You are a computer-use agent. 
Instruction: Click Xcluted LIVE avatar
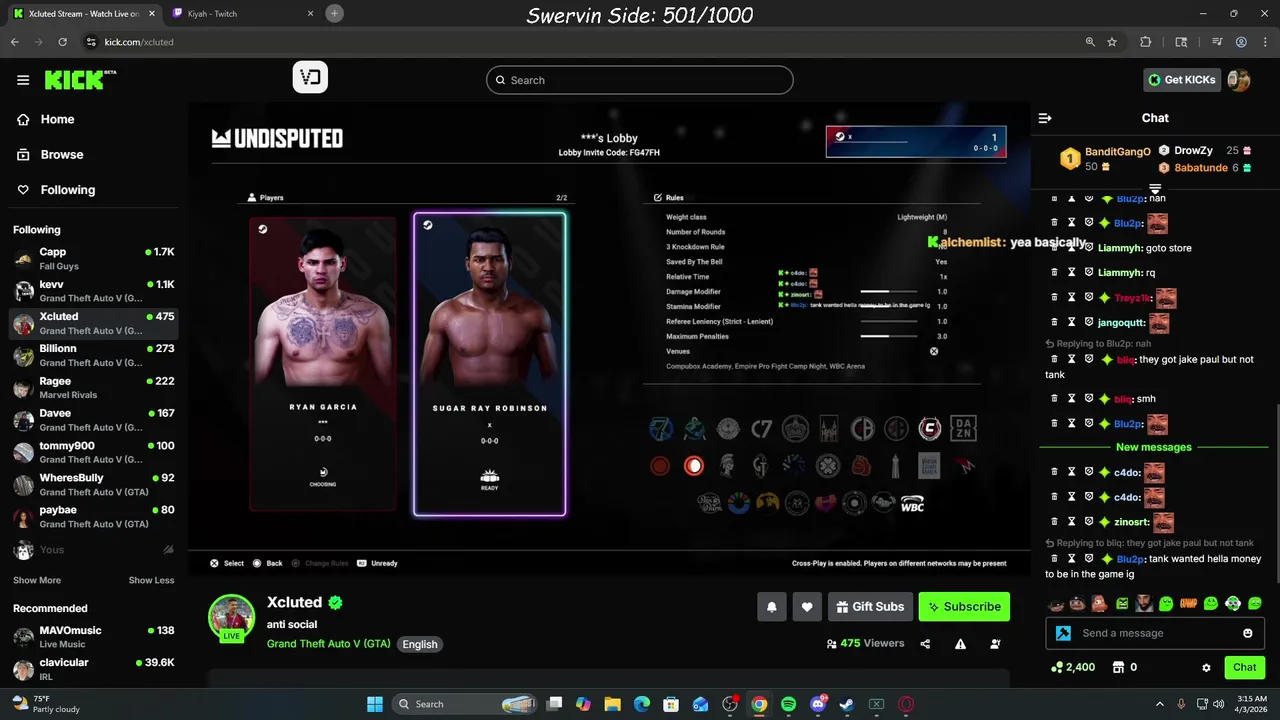click(231, 617)
